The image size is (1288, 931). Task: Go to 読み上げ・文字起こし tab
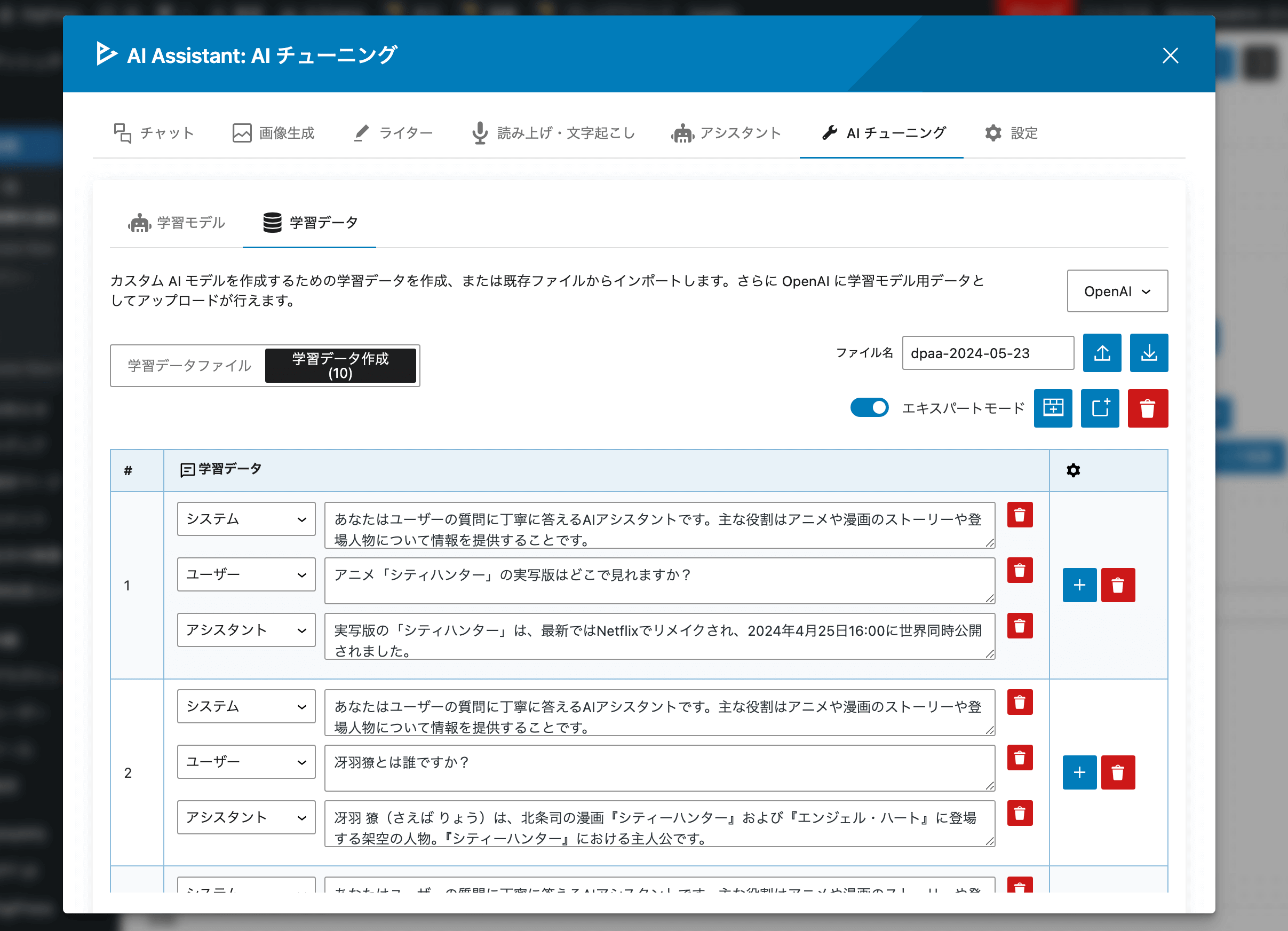pos(553,133)
